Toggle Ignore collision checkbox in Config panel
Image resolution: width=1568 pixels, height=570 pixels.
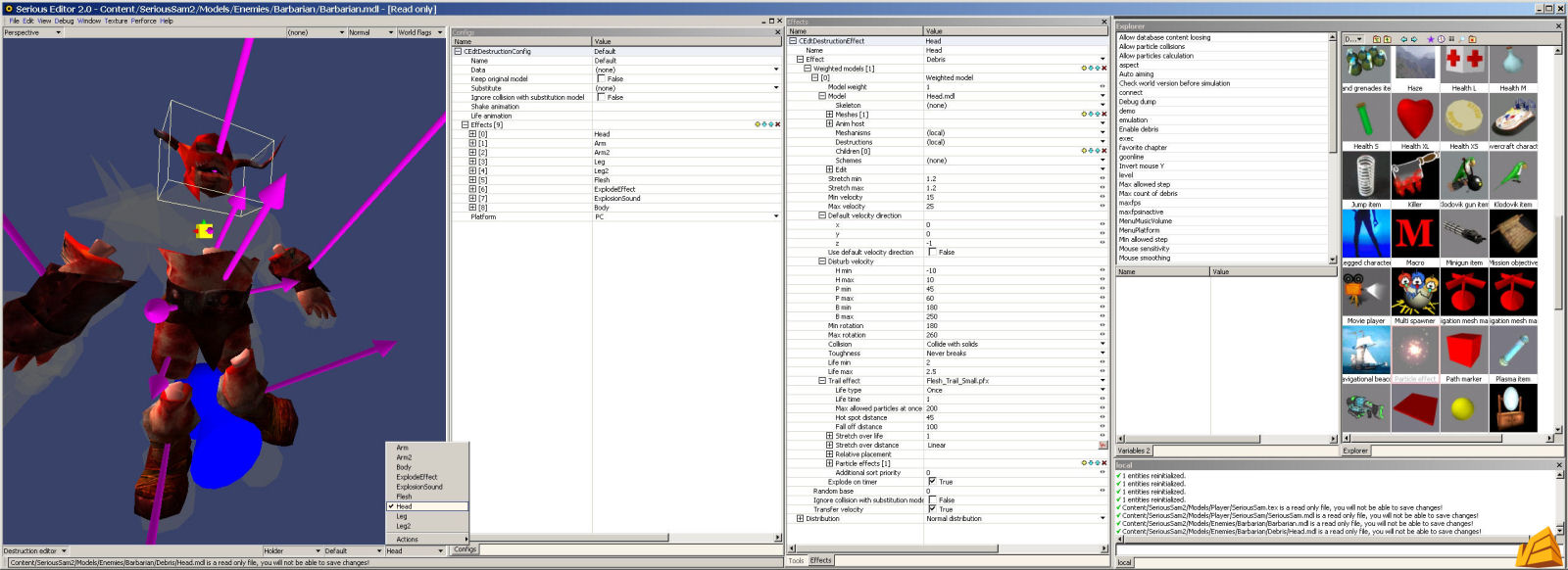click(601, 97)
